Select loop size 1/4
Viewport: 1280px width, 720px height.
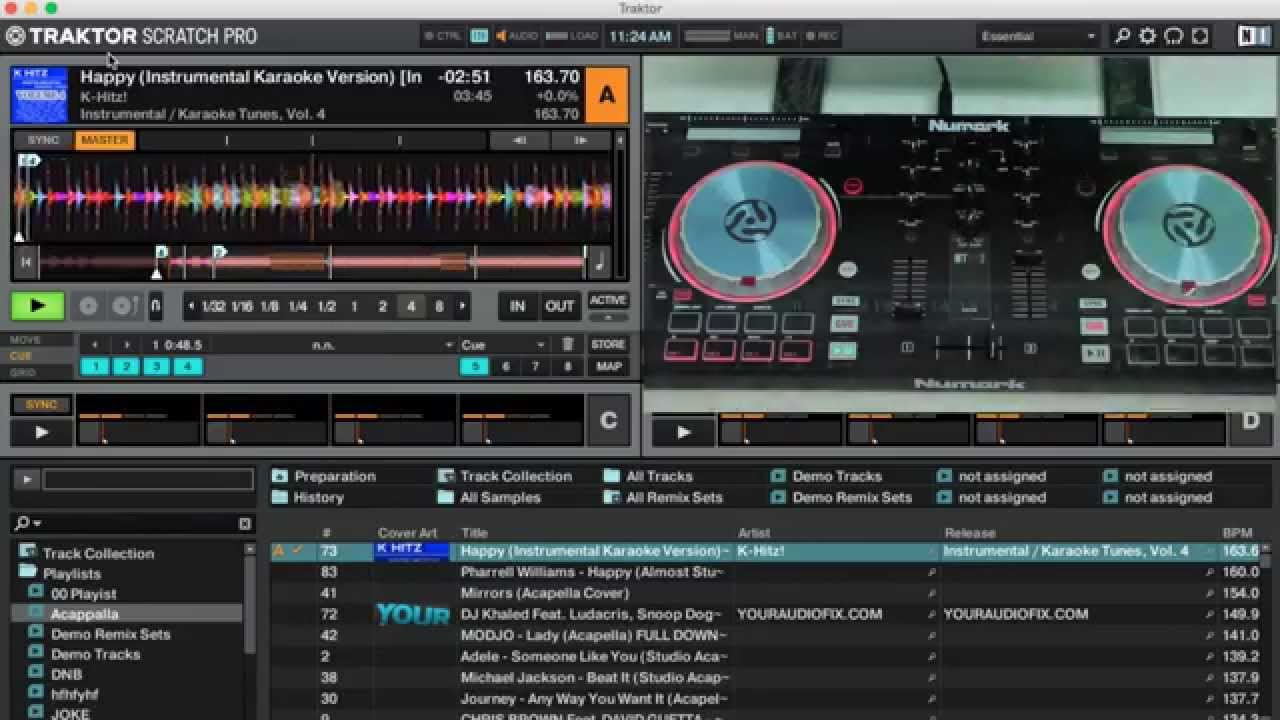pyautogui.click(x=297, y=307)
